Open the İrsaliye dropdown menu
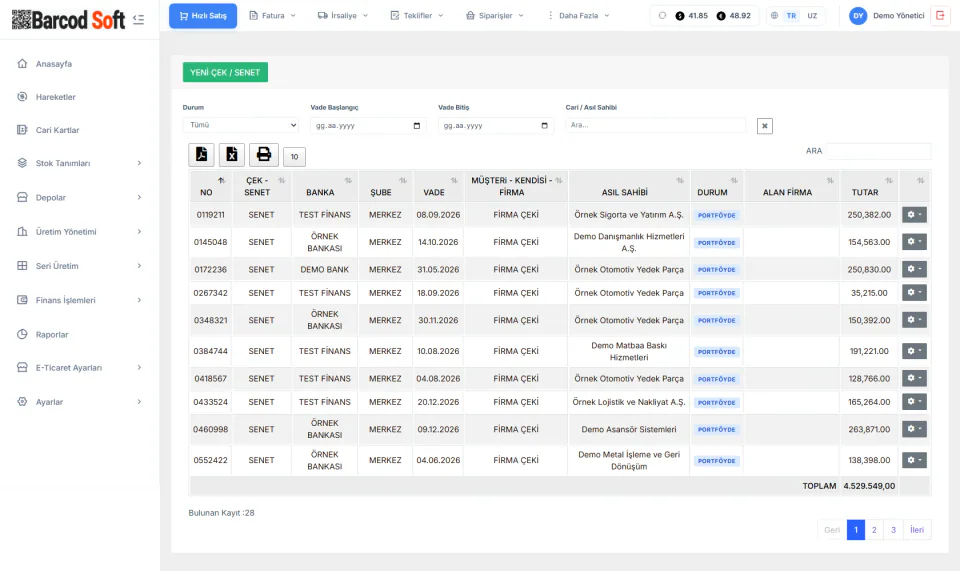The width and height of the screenshot is (960, 571). click(343, 16)
